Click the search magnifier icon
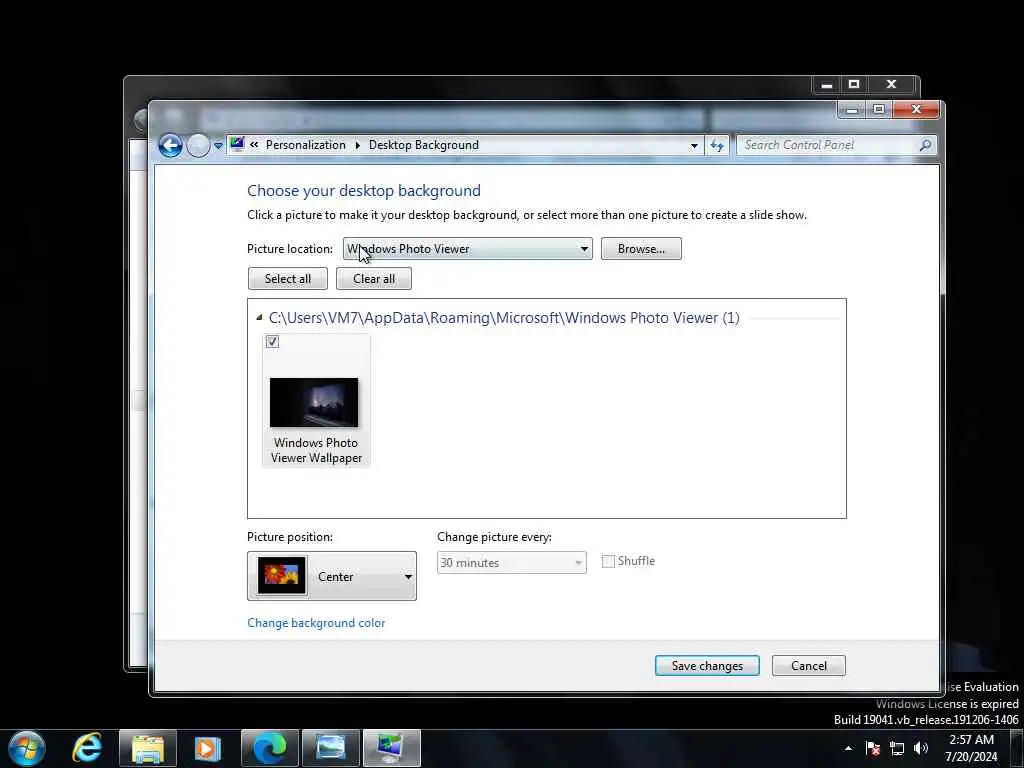 pyautogui.click(x=925, y=145)
